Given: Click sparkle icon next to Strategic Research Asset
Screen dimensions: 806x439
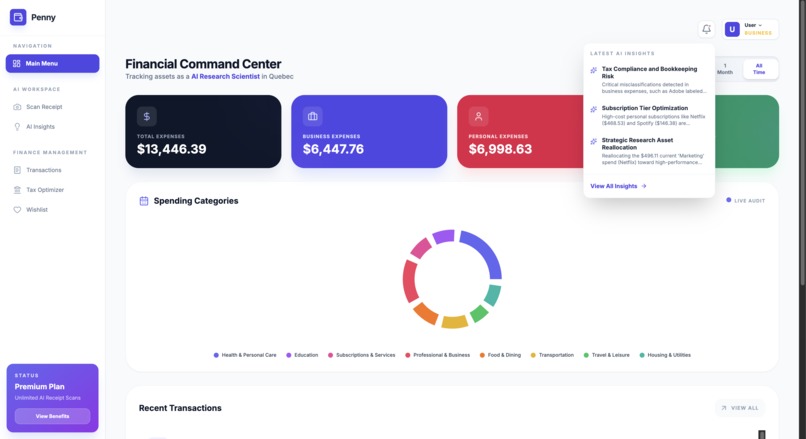Looking at the screenshot, I should pos(593,141).
